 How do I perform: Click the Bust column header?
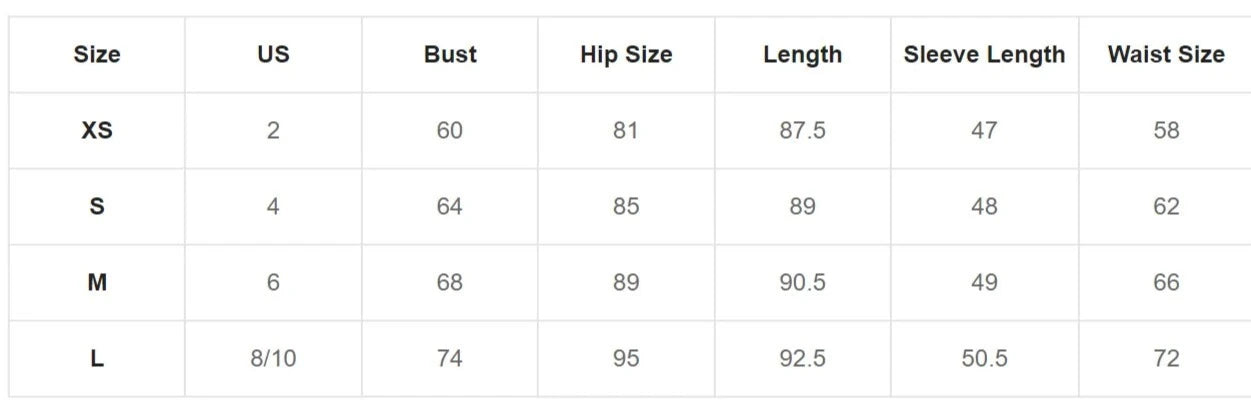450,55
